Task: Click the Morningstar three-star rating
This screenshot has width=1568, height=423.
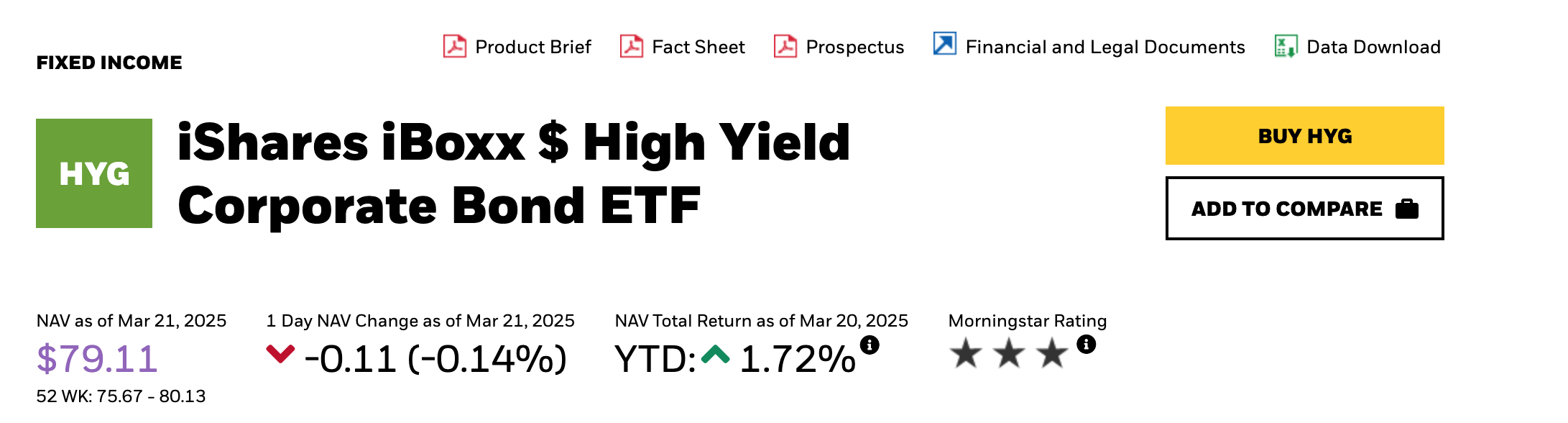Action: [x=1009, y=353]
